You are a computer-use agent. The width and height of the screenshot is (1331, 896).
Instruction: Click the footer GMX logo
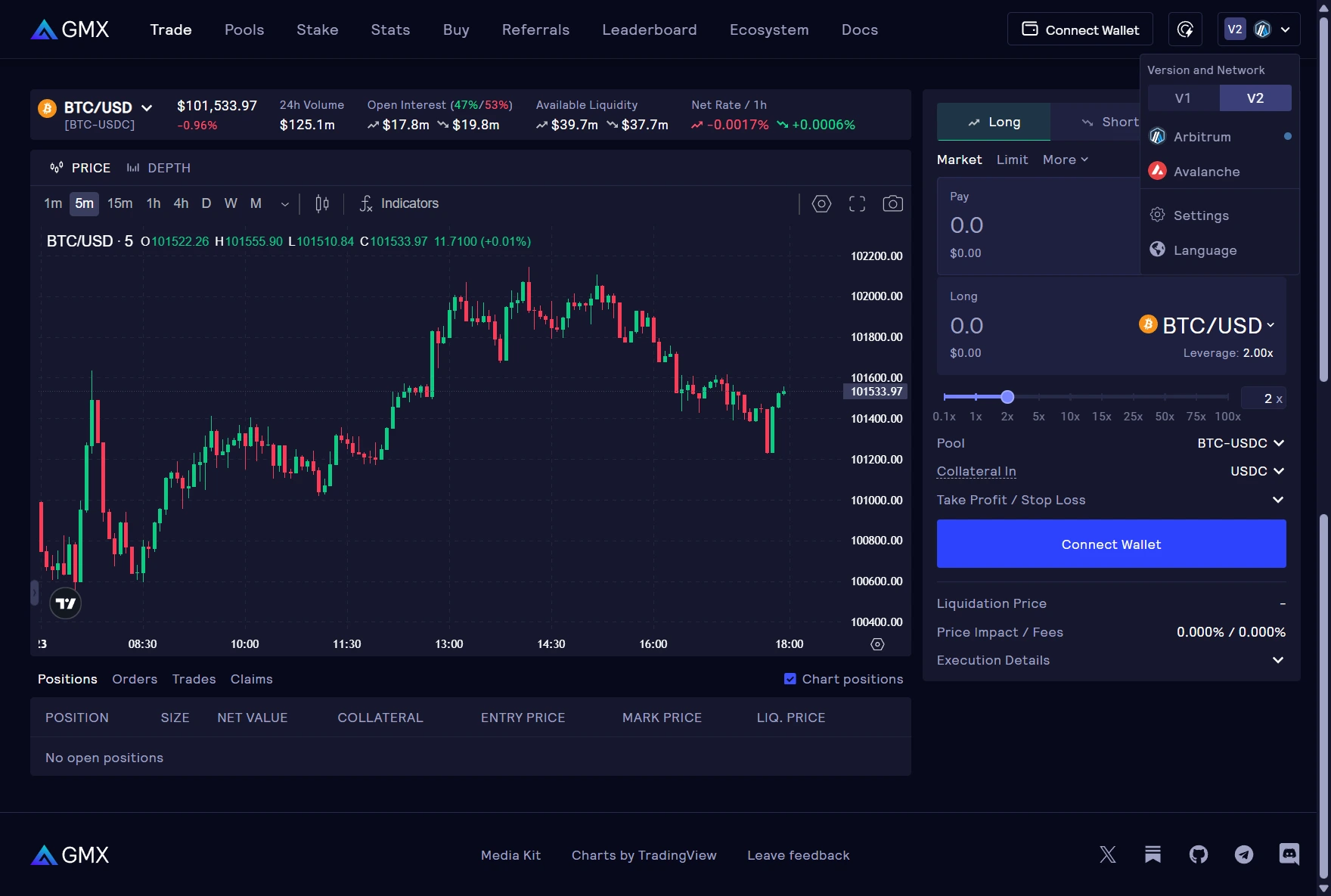70,854
